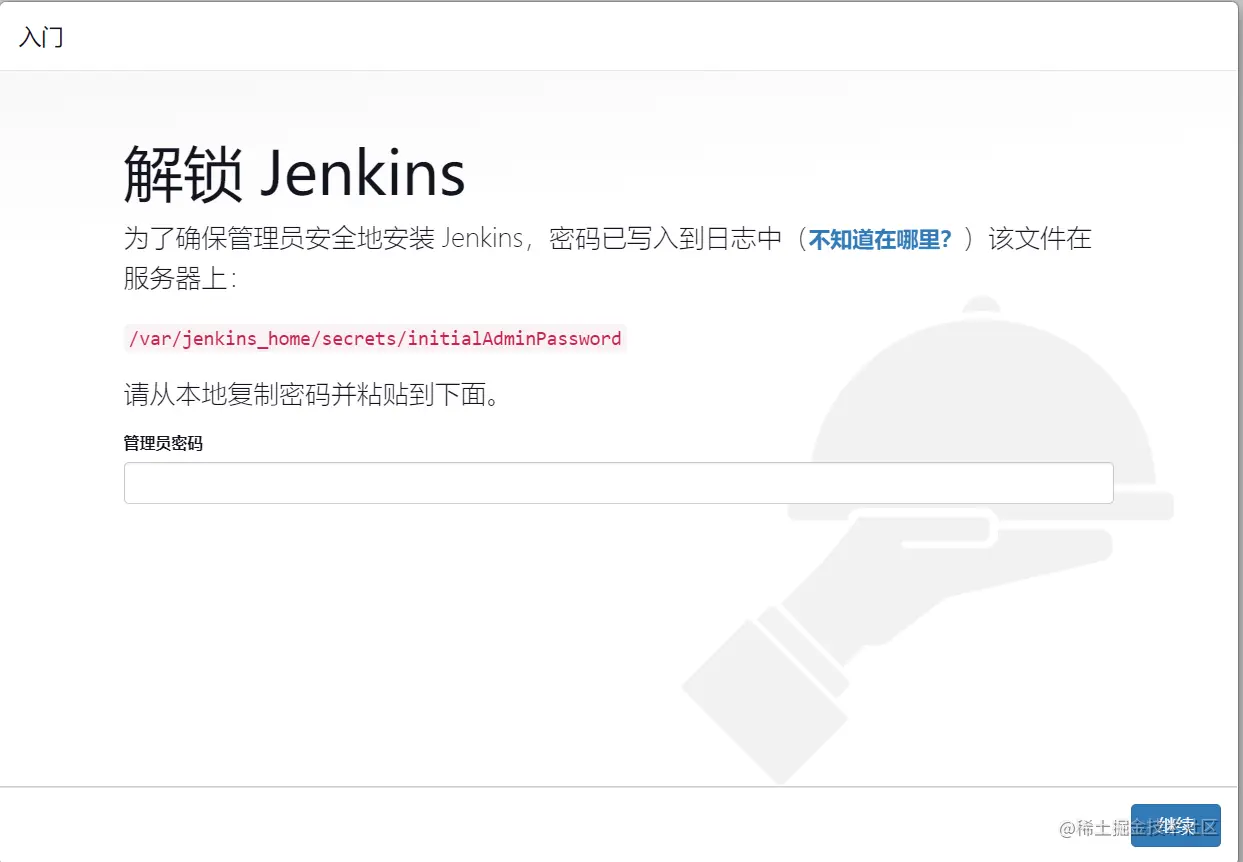This screenshot has width=1243, height=862.
Task: Click the 入门 header title
Action: pyautogui.click(x=41, y=38)
